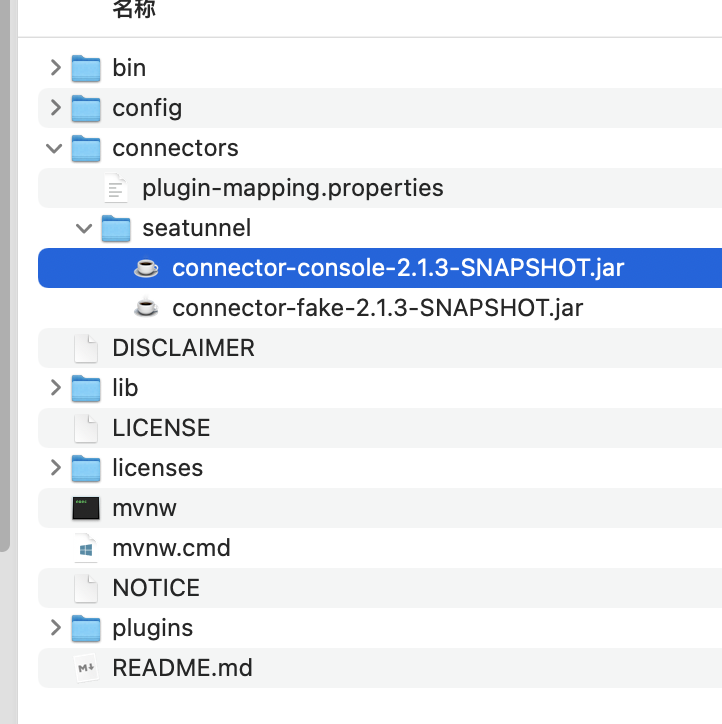The height and width of the screenshot is (724, 722).
Task: Click the plugin-mapping.properties file icon
Action: 116,188
